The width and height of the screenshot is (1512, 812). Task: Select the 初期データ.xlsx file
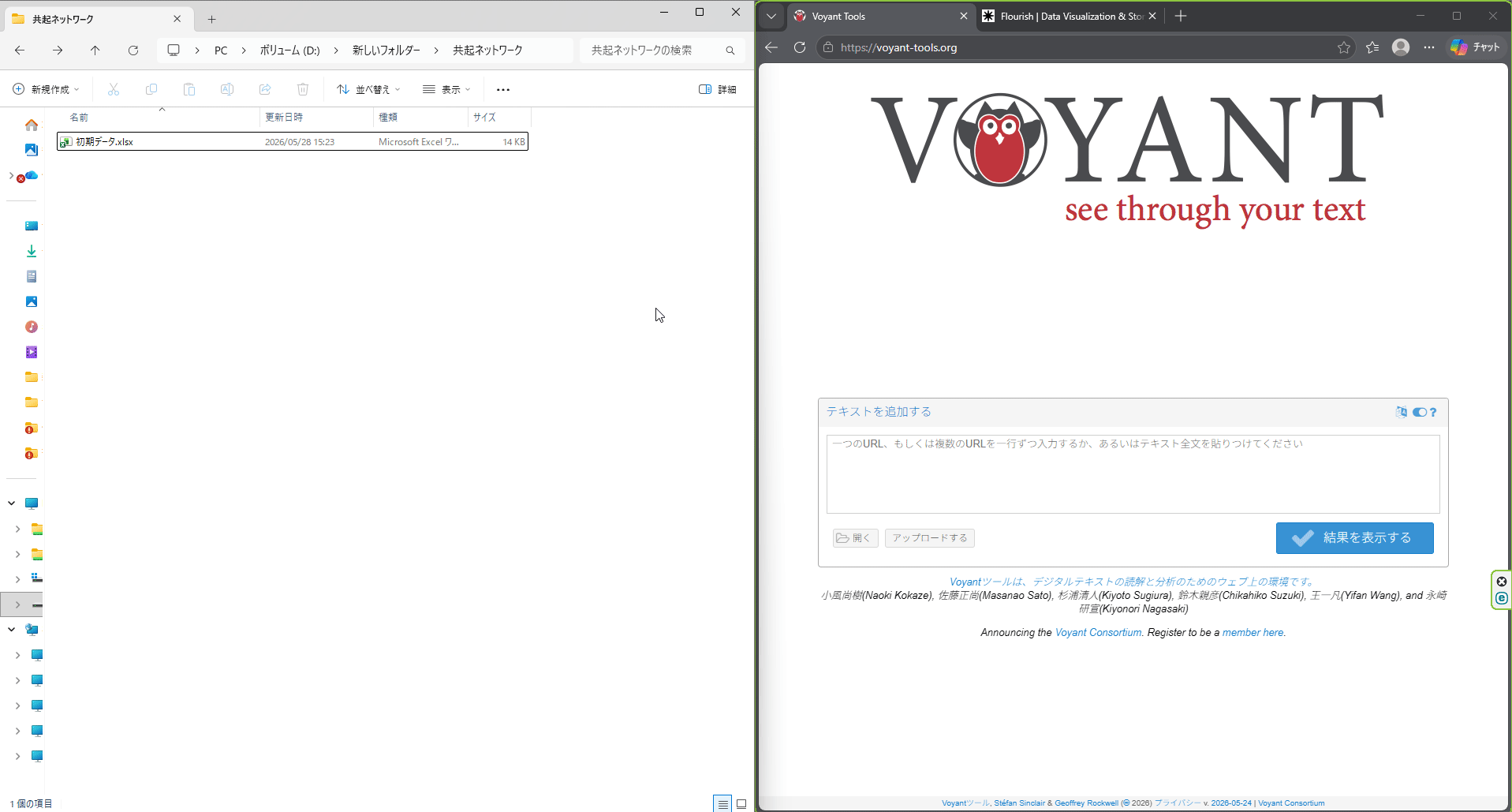coord(293,142)
